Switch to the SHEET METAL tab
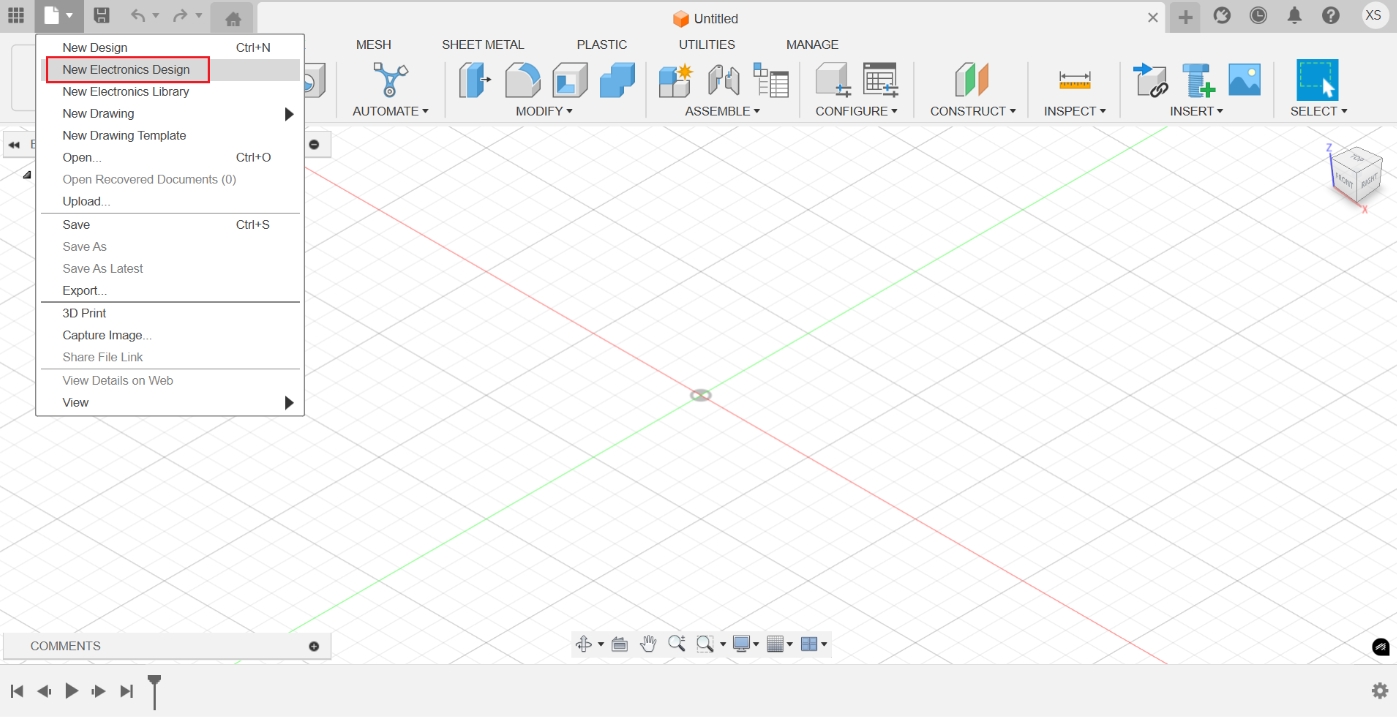This screenshot has height=719, width=1397. pyautogui.click(x=483, y=45)
